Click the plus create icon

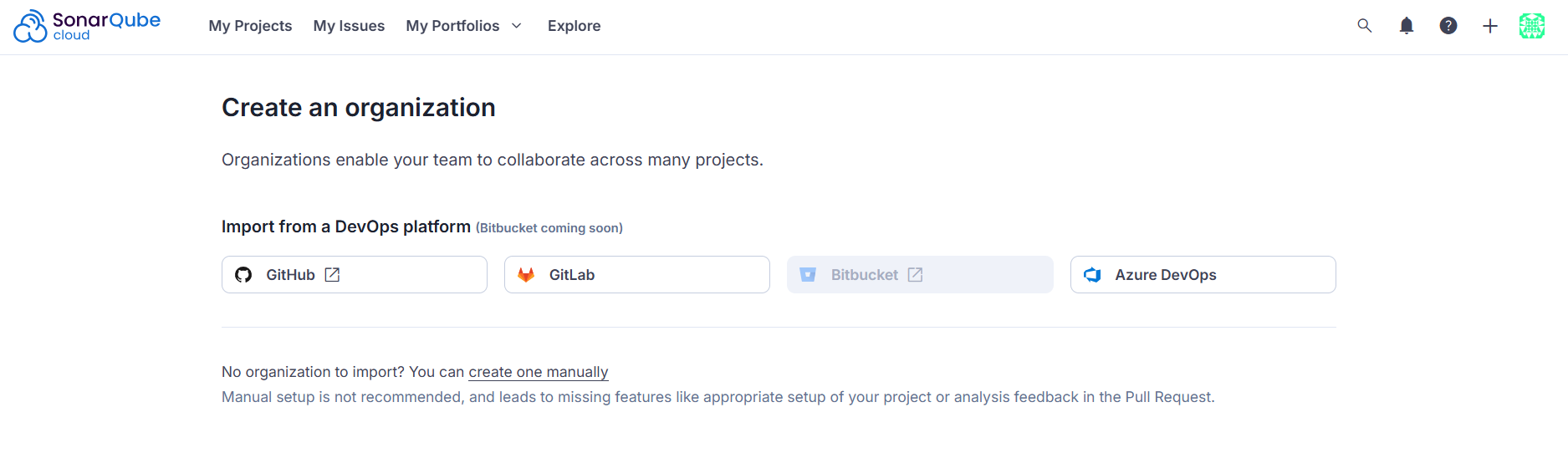point(1490,26)
